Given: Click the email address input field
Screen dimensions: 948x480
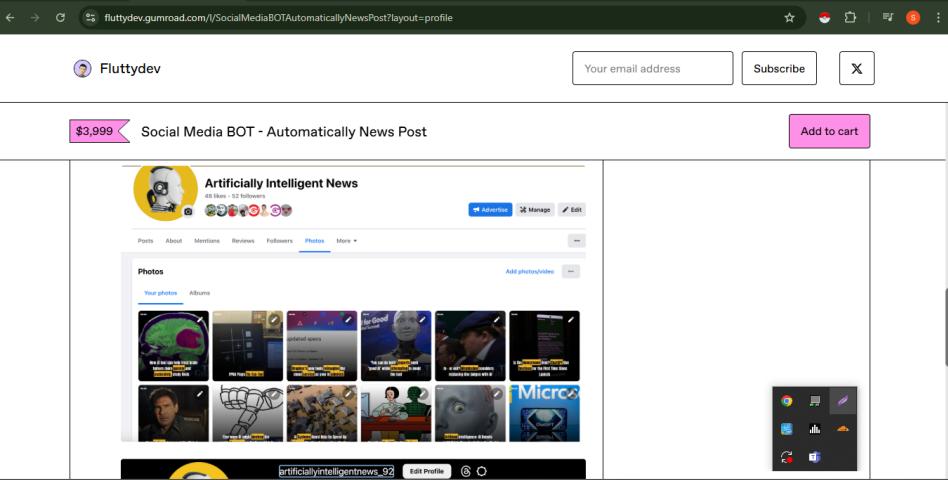Looking at the screenshot, I should tap(652, 68).
